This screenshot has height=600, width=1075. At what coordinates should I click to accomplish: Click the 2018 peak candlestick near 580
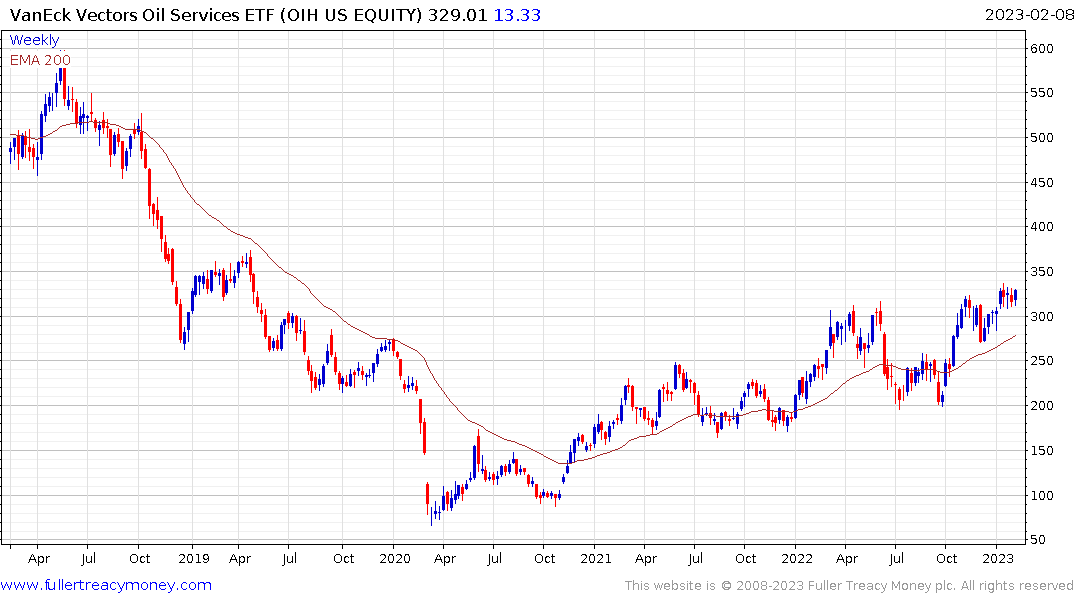tap(60, 76)
